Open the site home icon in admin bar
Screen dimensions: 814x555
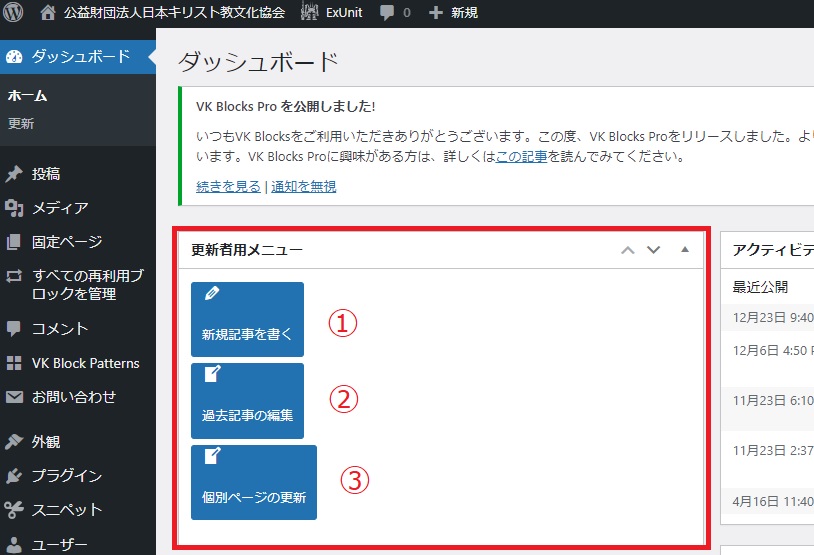[x=48, y=13]
